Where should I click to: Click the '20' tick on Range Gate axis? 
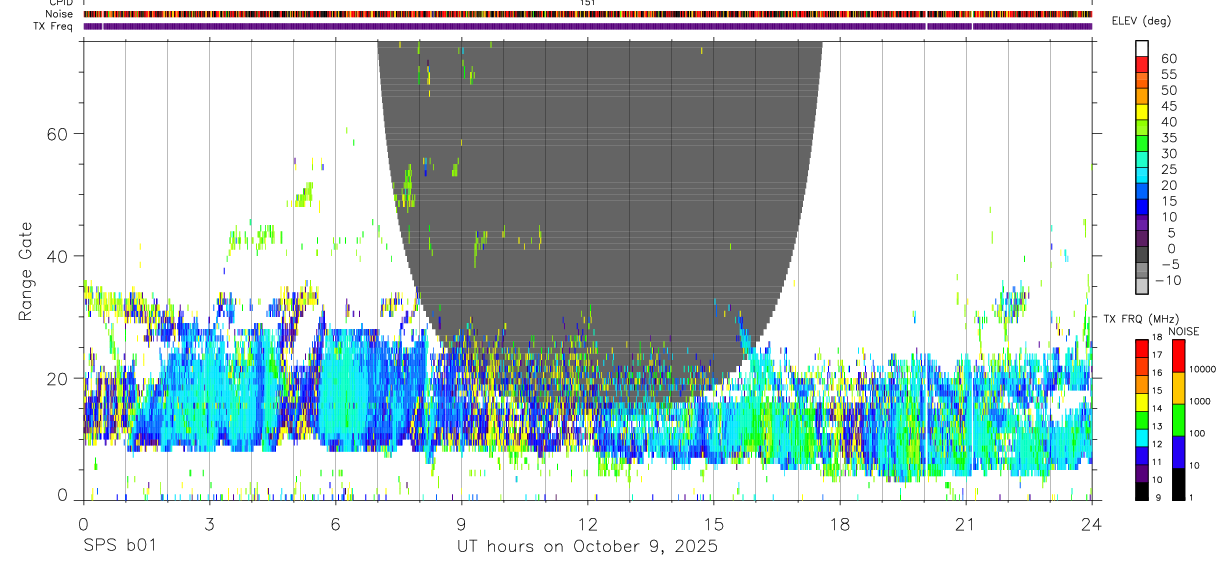pos(55,378)
